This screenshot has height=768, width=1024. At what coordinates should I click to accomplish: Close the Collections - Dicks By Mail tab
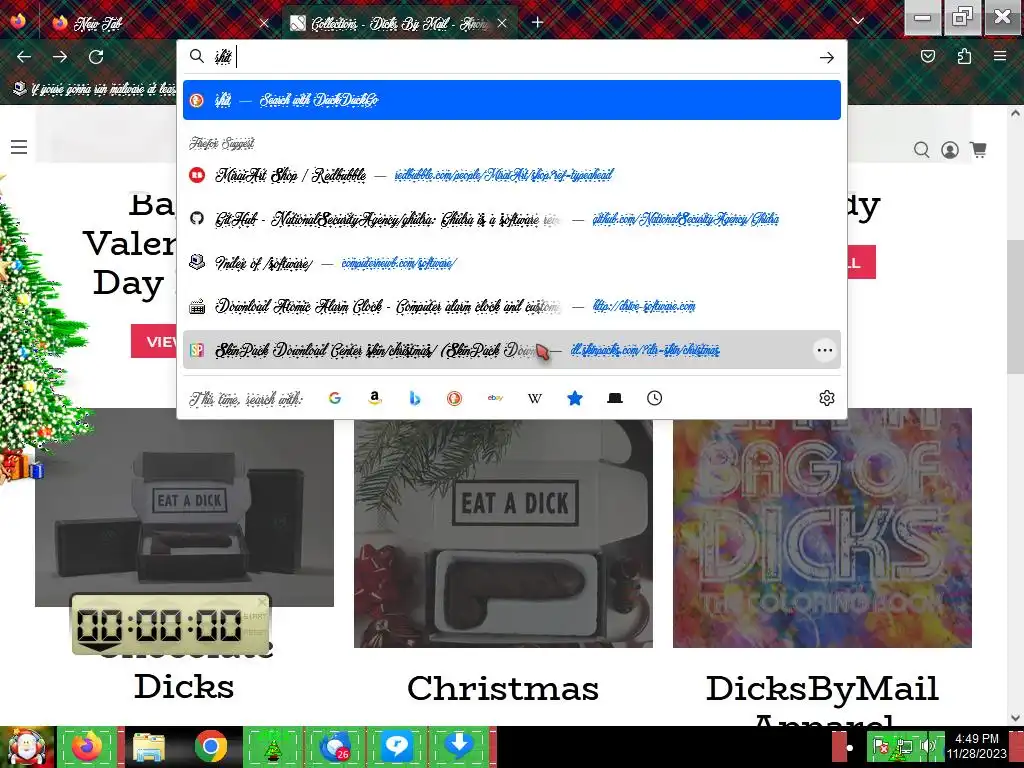(x=502, y=24)
